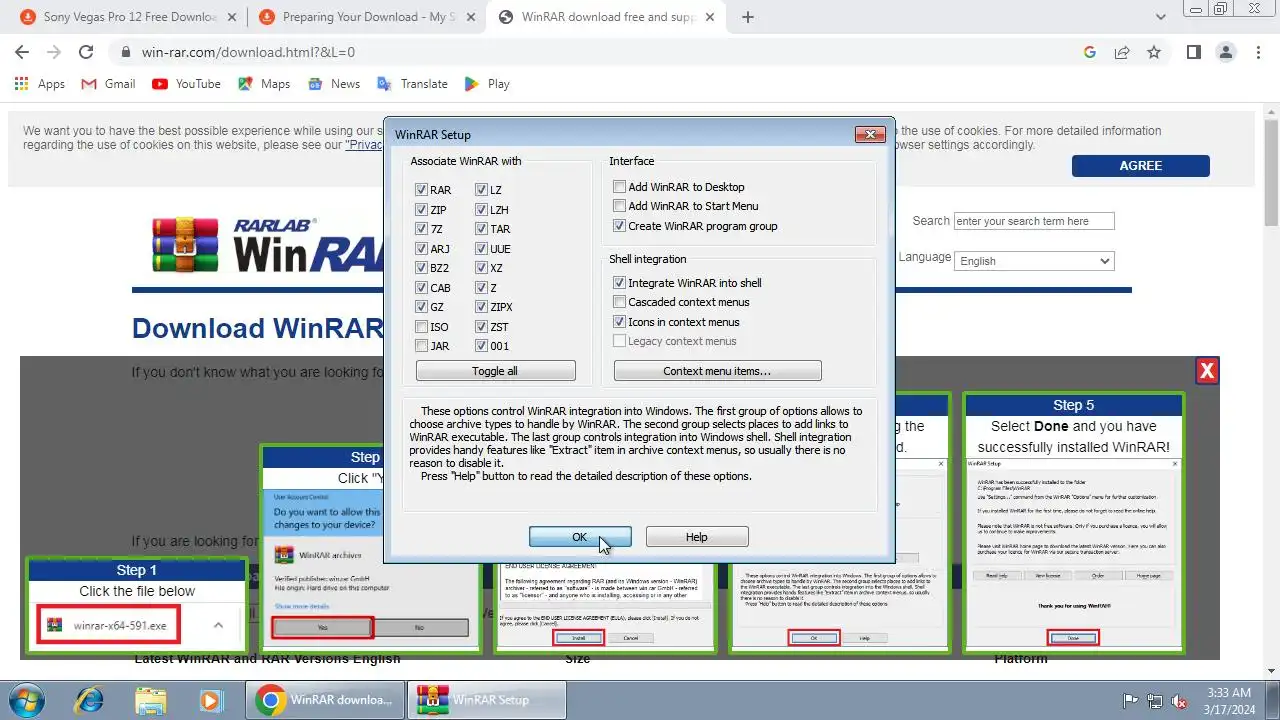Image resolution: width=1280 pixels, height=720 pixels.
Task: Enable JAR association checkbox
Action: click(422, 346)
